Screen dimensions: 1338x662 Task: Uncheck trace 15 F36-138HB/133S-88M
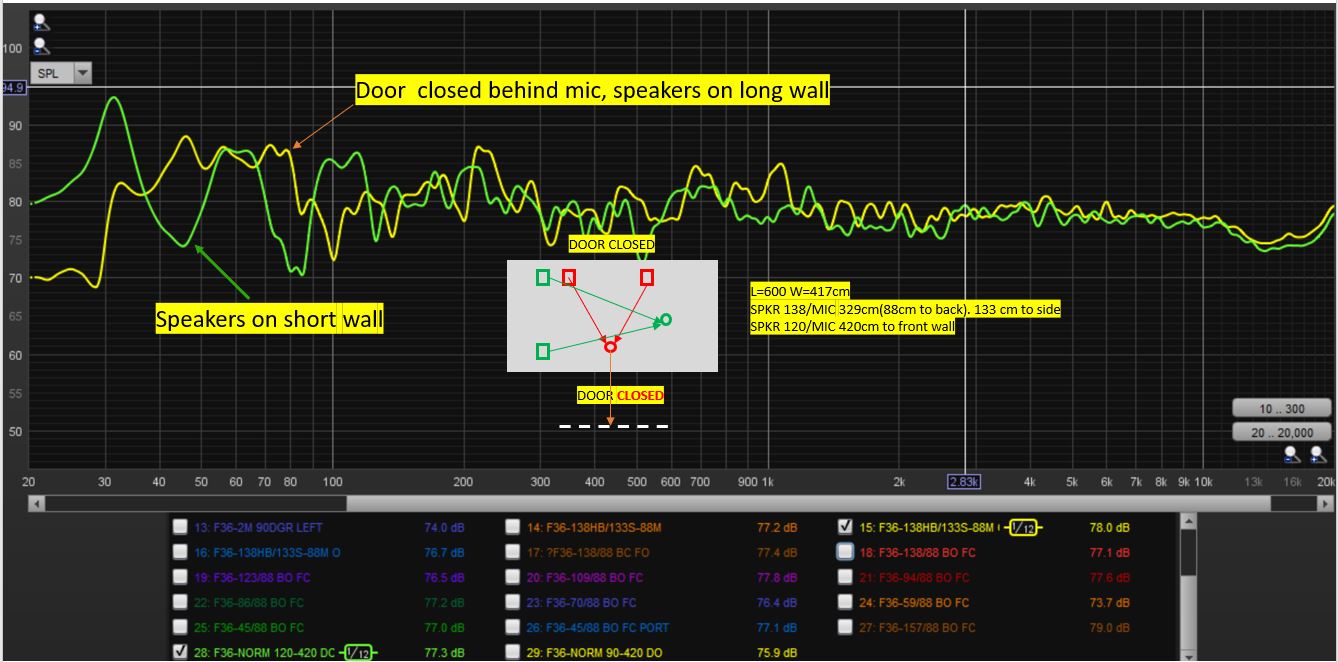click(x=845, y=526)
